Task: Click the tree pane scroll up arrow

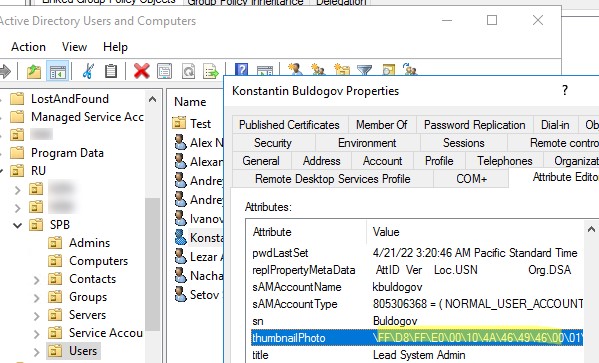Action: pyautogui.click(x=152, y=99)
